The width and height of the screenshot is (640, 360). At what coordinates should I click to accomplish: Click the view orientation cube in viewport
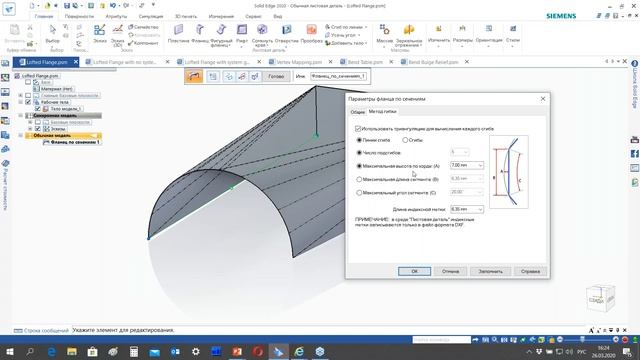click(600, 298)
